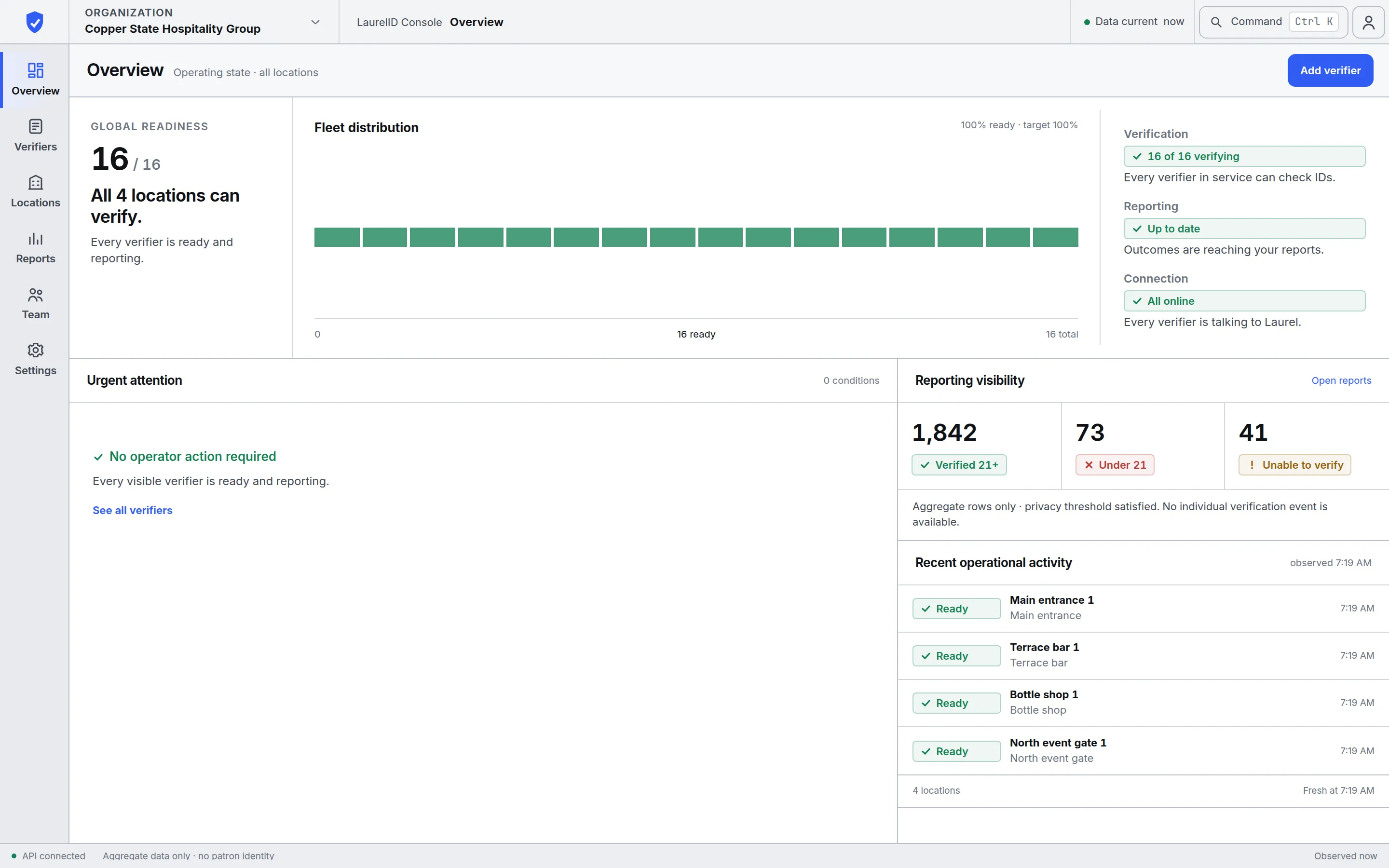Click the user profile icon

(1368, 22)
